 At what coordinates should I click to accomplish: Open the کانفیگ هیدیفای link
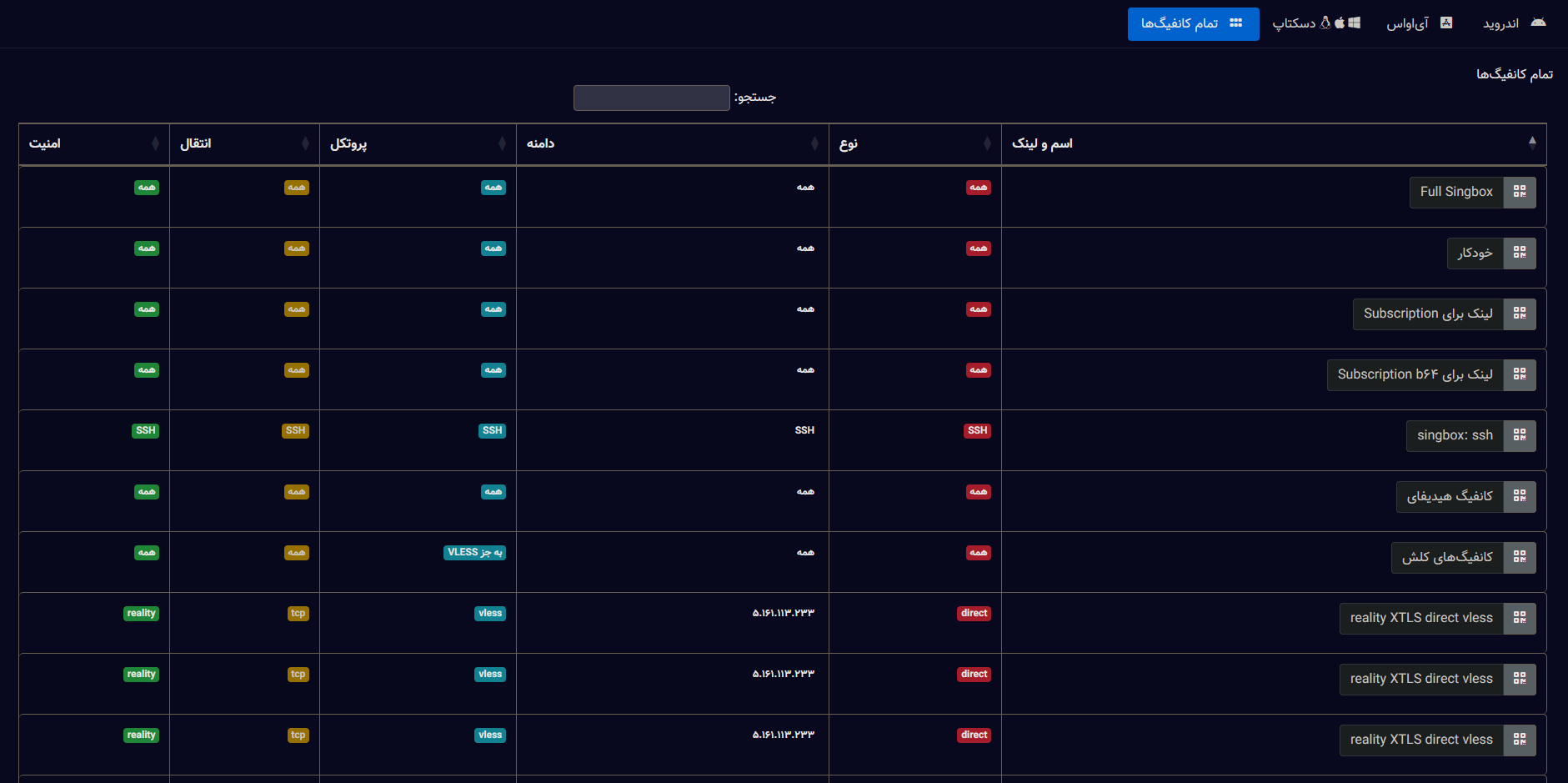coord(1450,496)
